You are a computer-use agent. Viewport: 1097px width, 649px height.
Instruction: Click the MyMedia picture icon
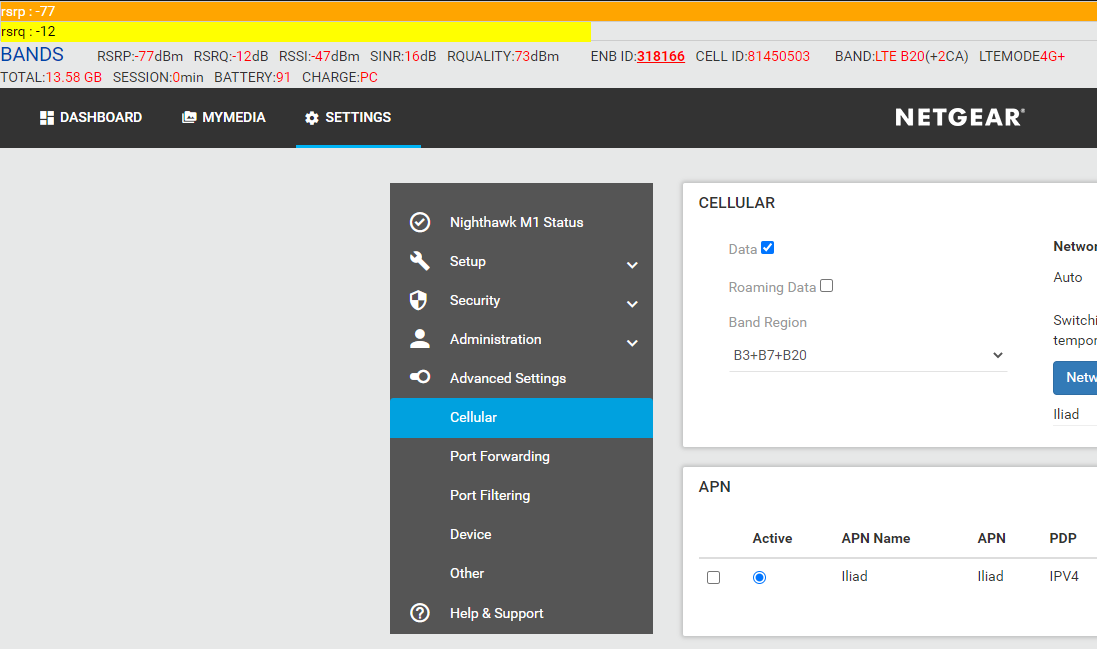coord(189,117)
